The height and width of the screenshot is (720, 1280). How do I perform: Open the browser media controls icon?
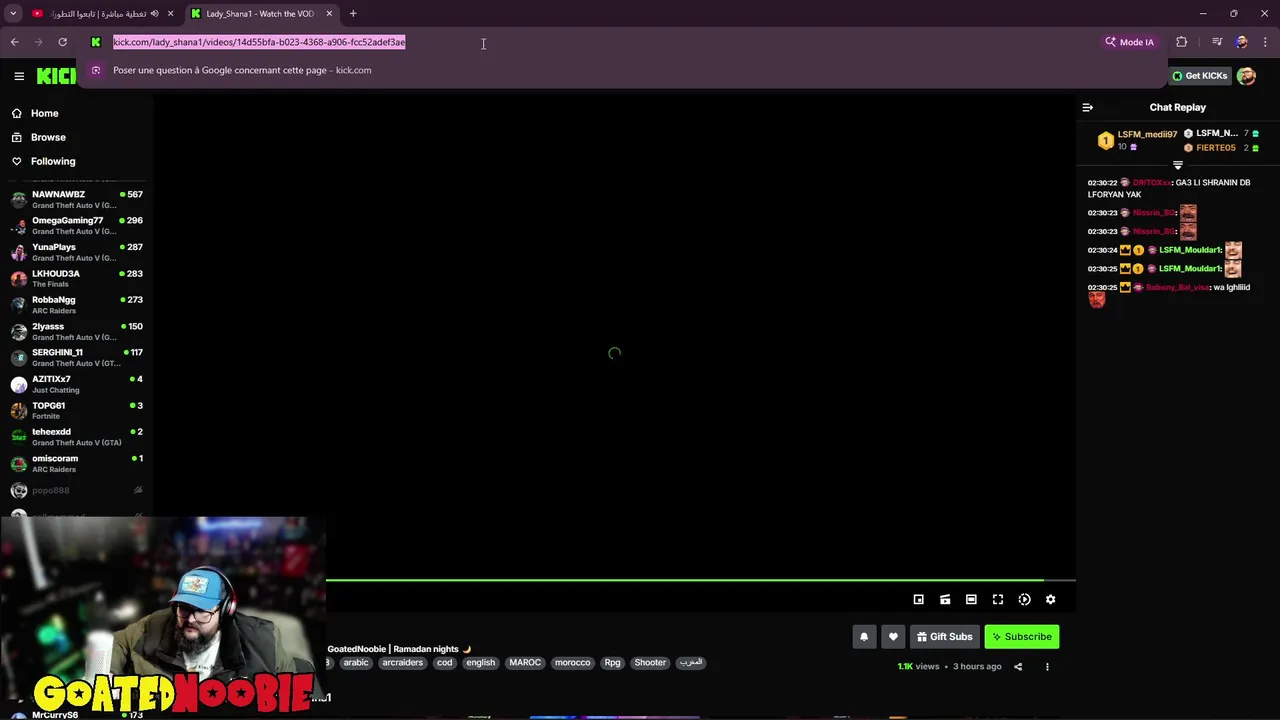1217,42
